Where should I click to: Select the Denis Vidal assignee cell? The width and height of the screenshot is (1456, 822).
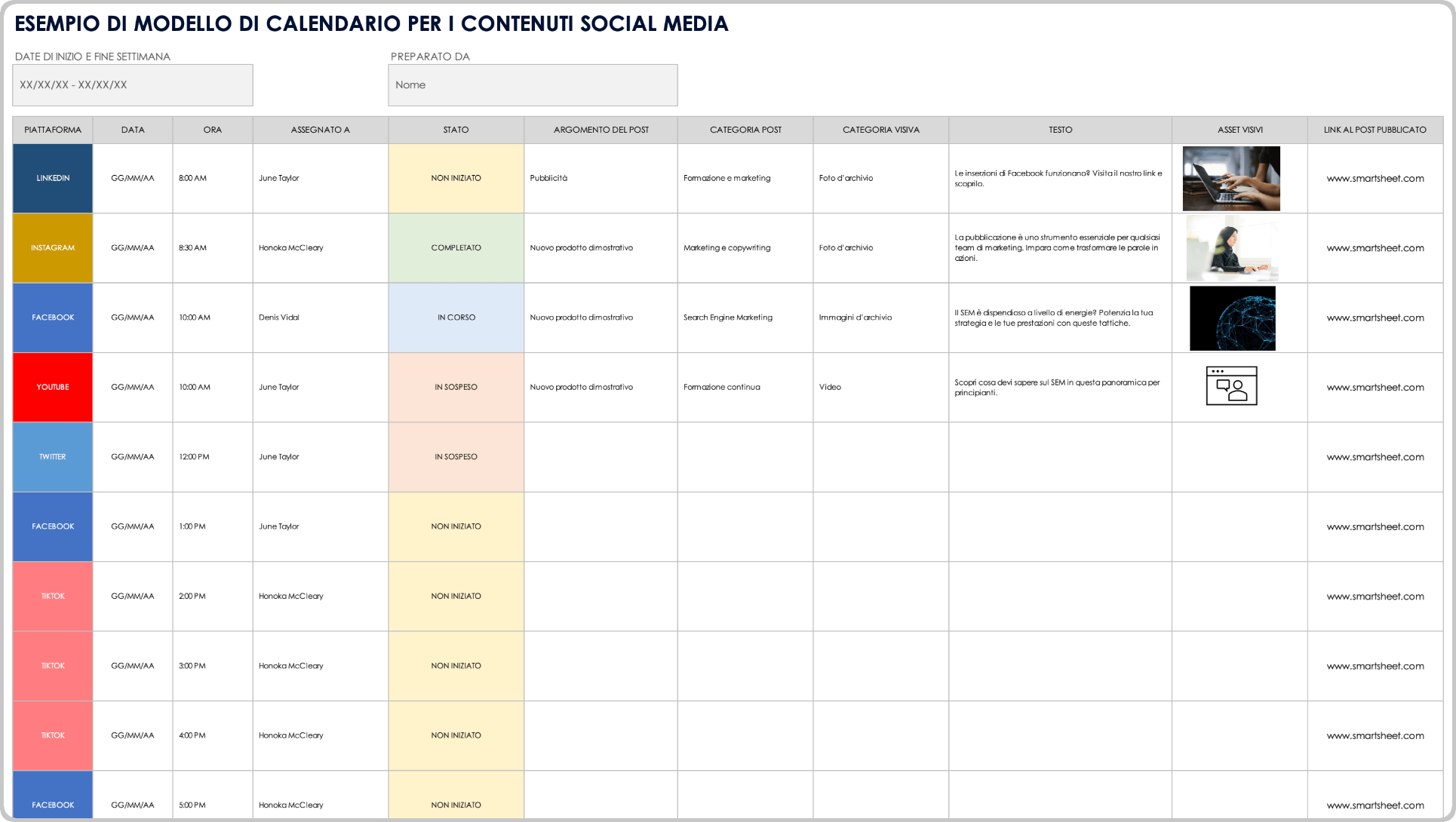point(321,317)
